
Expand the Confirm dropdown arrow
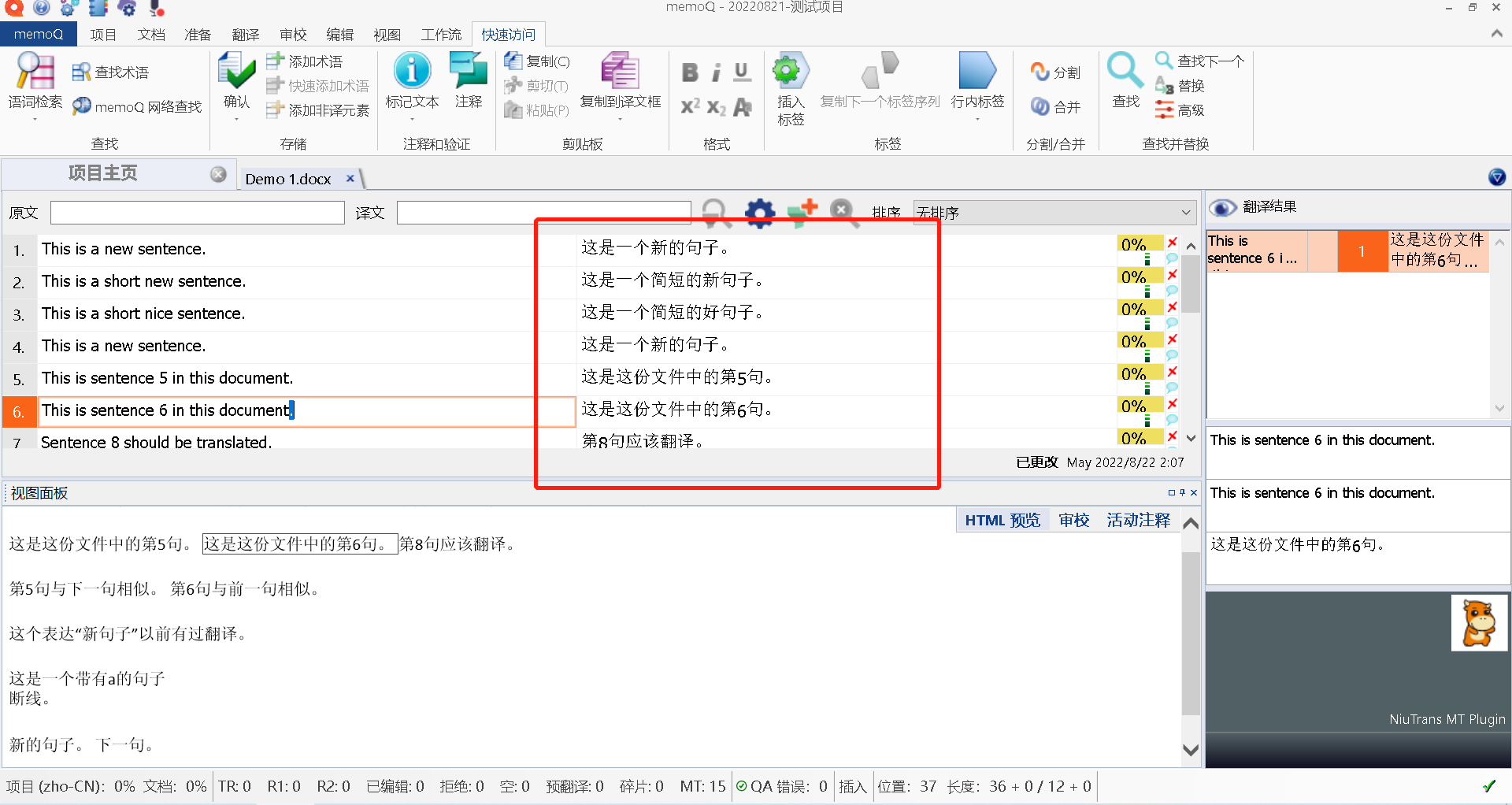coord(236,120)
